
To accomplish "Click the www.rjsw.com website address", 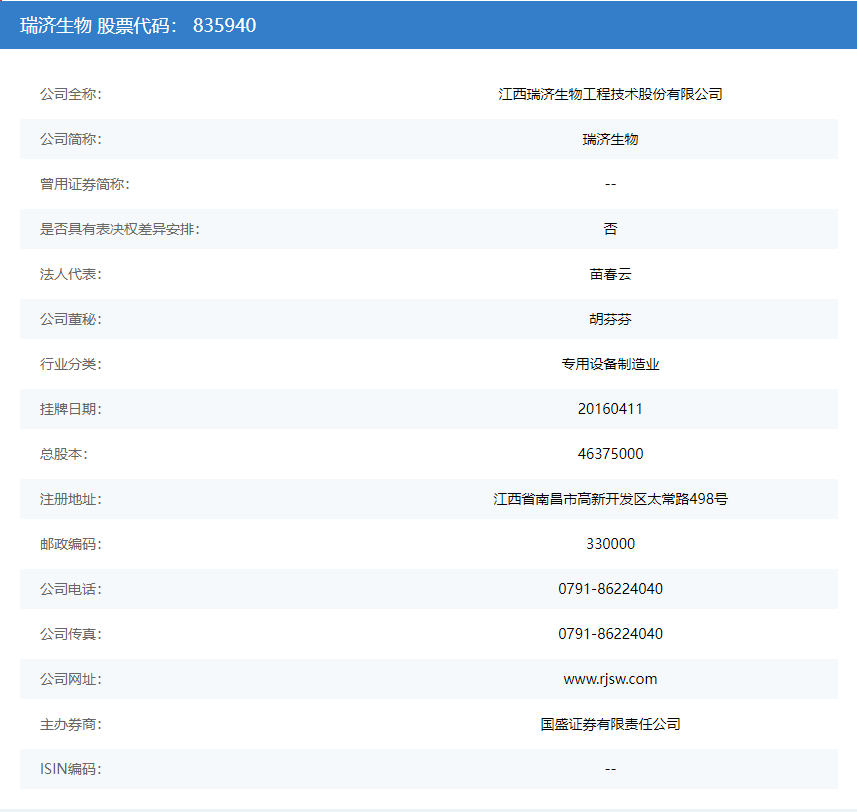I will tap(610, 679).
